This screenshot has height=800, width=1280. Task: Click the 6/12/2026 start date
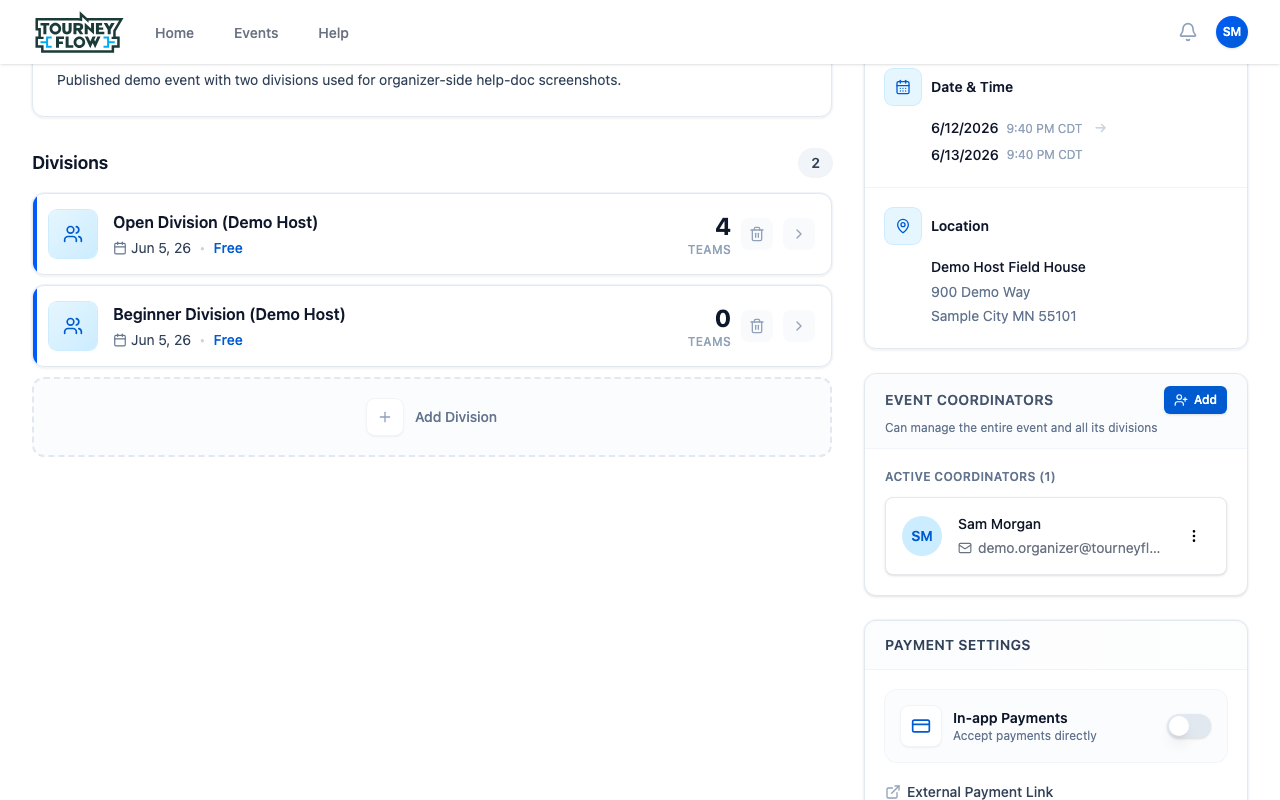pos(964,128)
